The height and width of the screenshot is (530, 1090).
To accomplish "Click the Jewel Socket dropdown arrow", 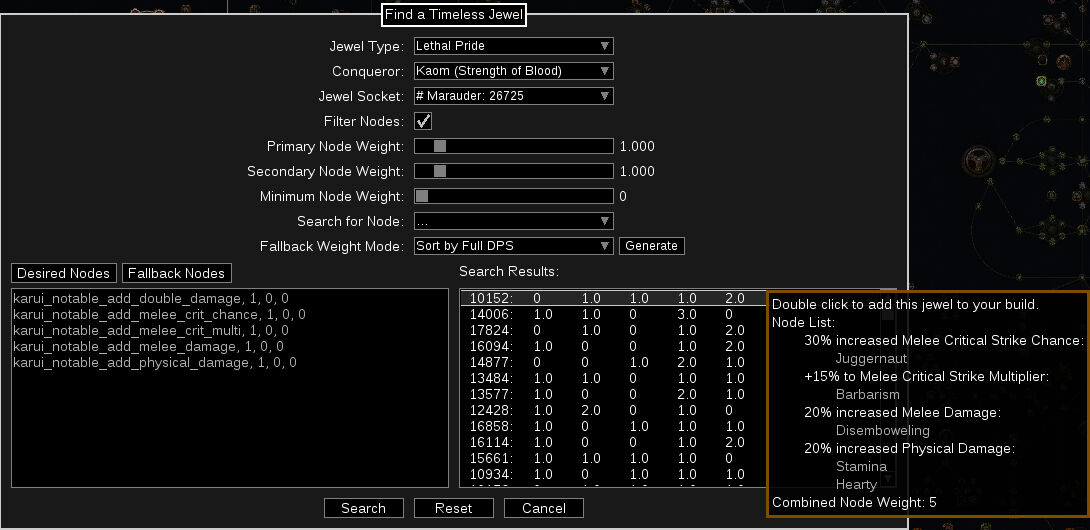I will [x=605, y=96].
